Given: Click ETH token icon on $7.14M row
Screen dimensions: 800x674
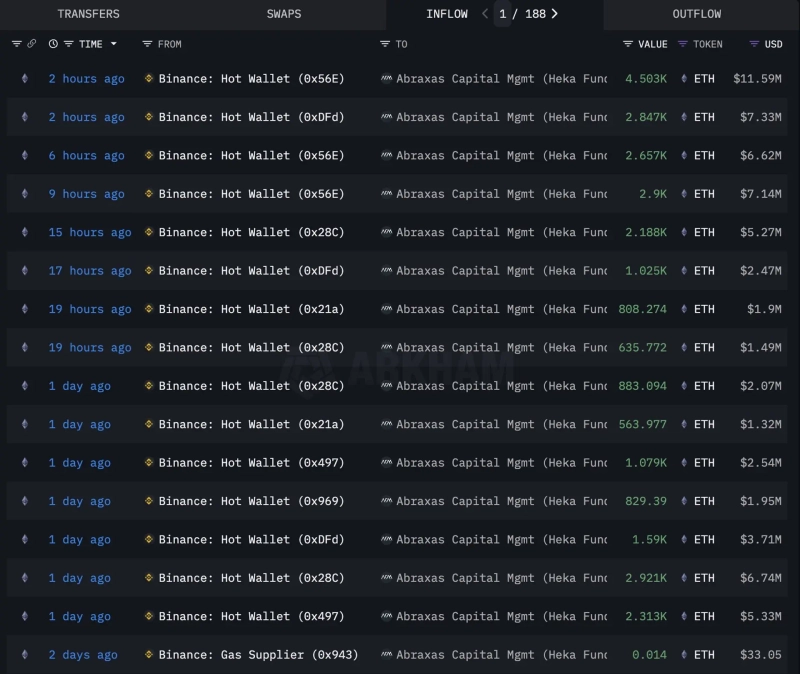Looking at the screenshot, I should point(684,194).
